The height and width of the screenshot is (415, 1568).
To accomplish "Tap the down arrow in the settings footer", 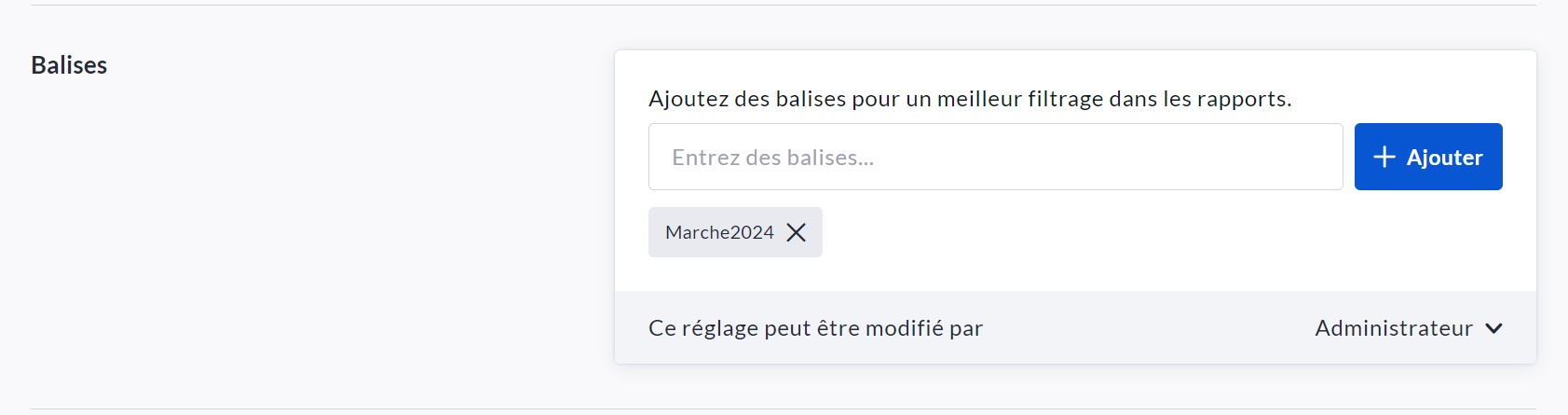I will click(1493, 328).
